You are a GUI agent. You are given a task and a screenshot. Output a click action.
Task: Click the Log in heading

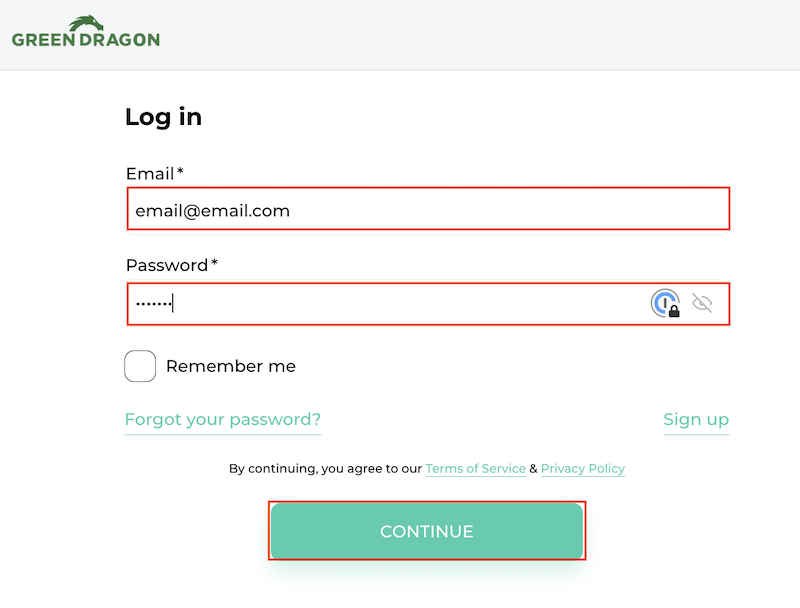(x=163, y=117)
